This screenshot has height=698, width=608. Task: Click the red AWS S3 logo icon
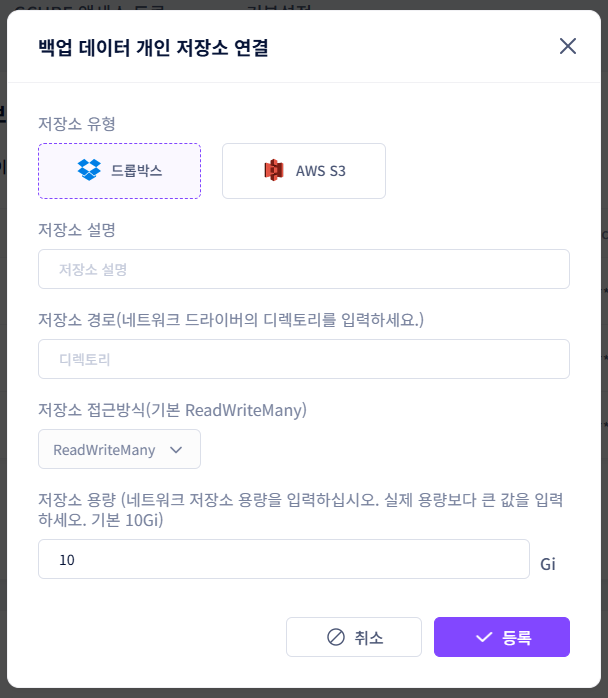coord(274,170)
